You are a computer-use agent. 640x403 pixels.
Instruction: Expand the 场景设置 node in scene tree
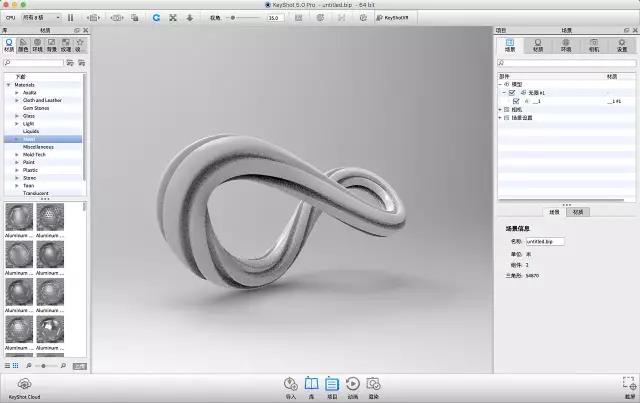[500, 118]
